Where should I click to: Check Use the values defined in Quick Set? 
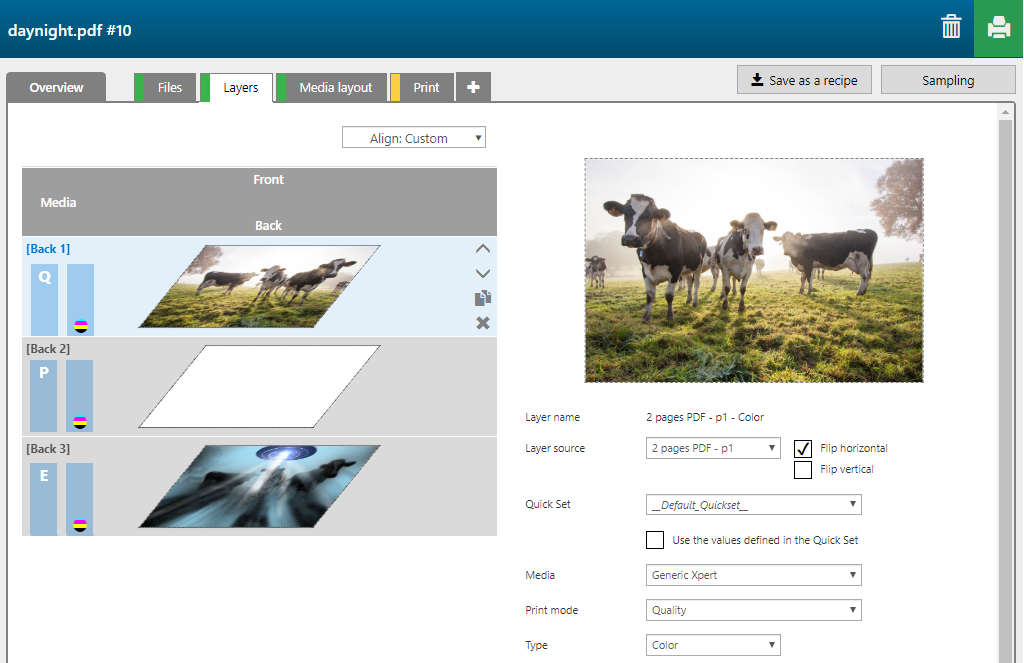(655, 540)
